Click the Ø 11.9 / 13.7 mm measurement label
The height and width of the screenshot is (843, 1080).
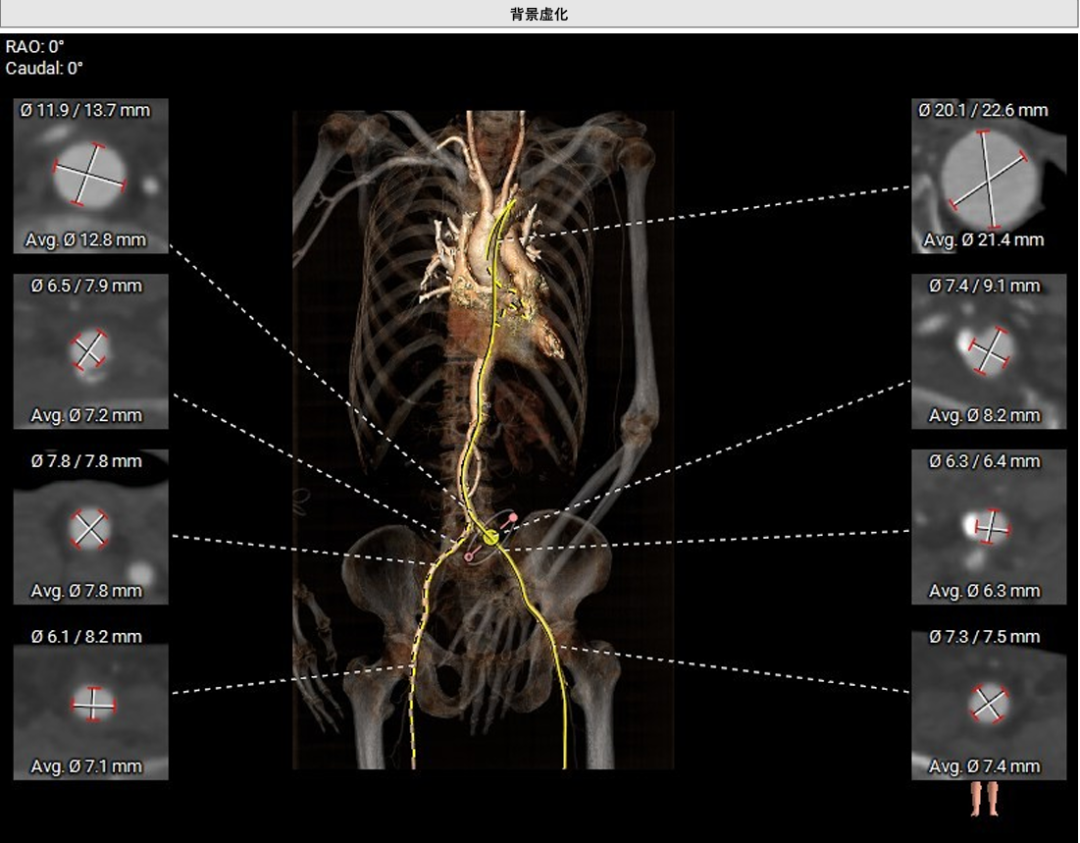click(x=85, y=110)
